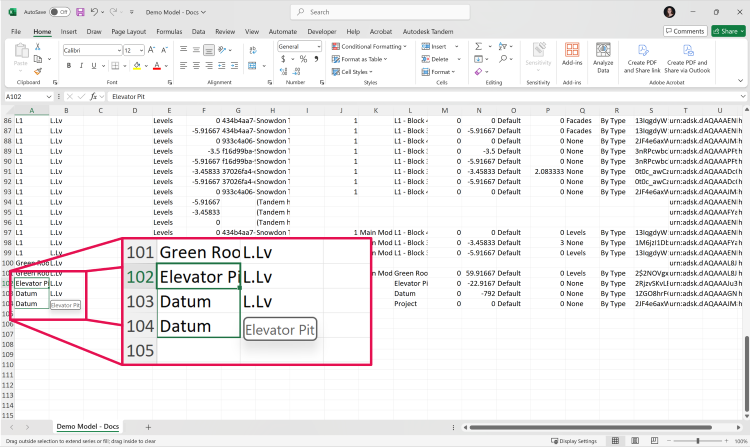
Task: Open the Formulas tab
Action: coord(169,32)
